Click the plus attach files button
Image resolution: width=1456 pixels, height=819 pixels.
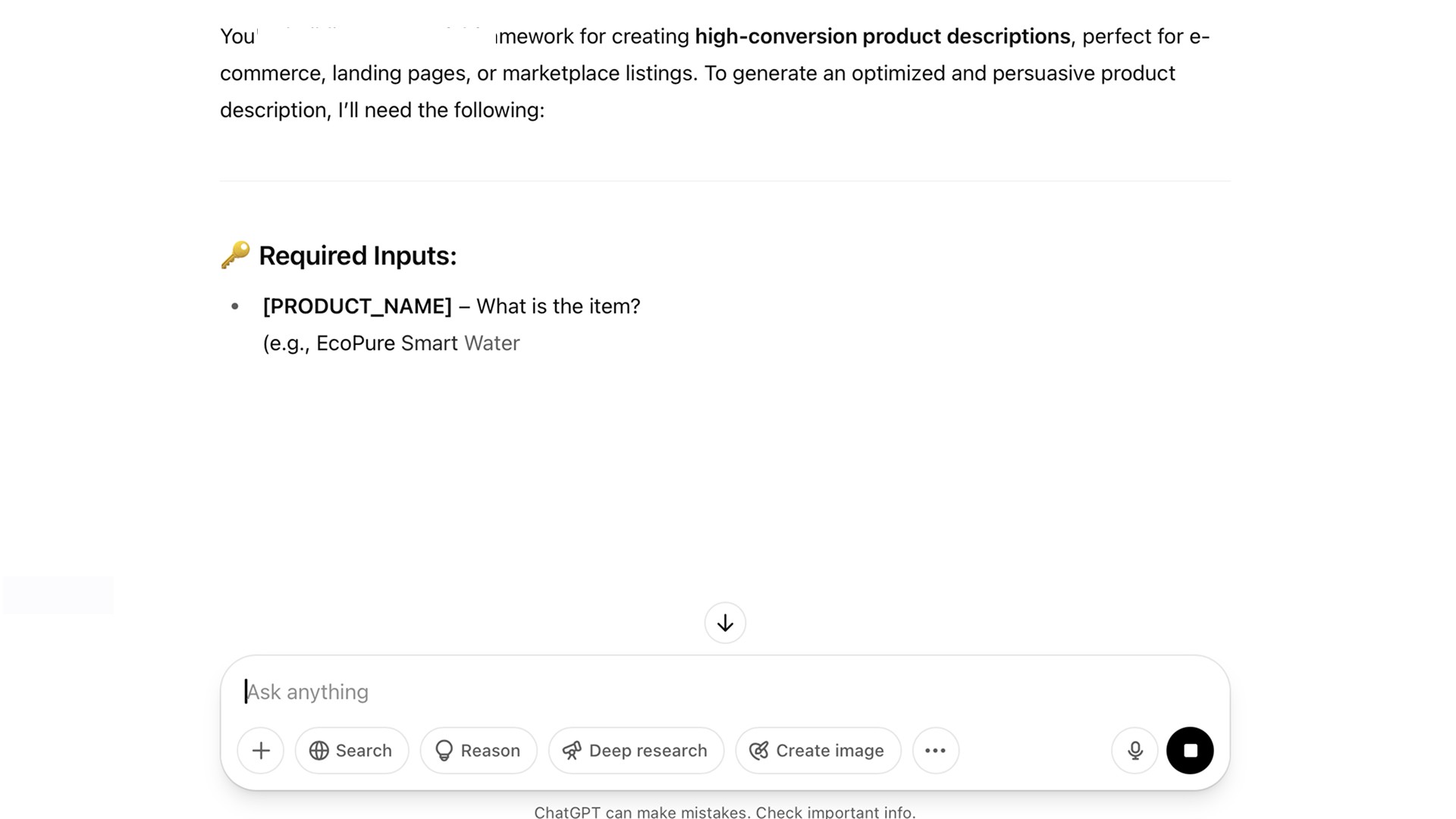point(260,751)
